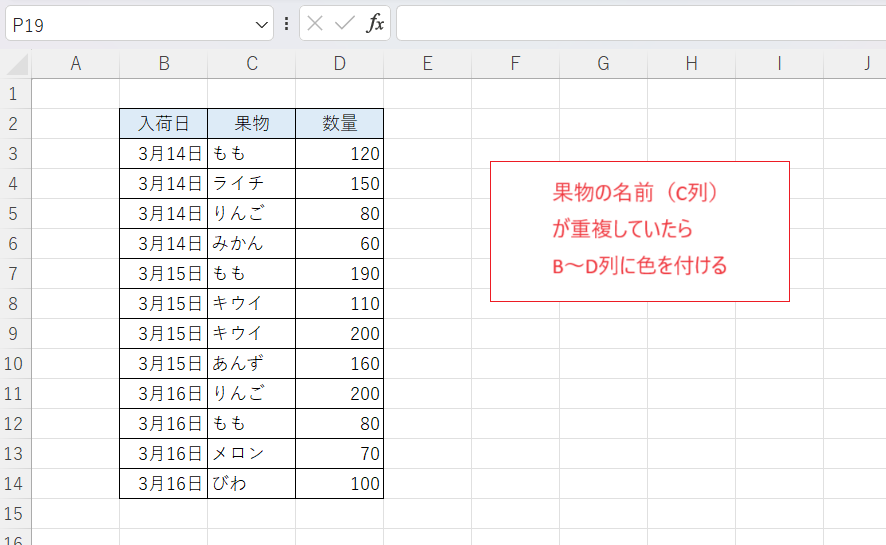Select the 3月15日 cell in row 10

click(x=164, y=364)
